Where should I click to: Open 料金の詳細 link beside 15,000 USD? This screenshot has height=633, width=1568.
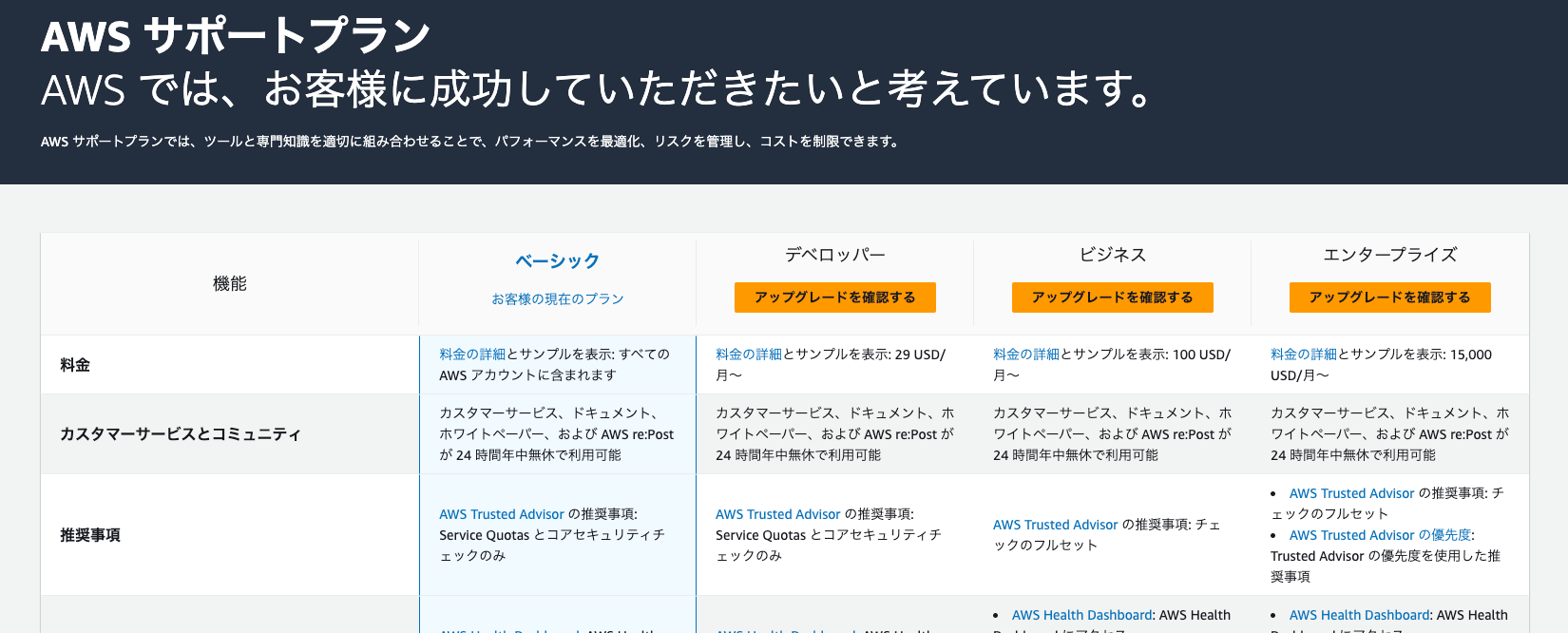(x=1304, y=354)
